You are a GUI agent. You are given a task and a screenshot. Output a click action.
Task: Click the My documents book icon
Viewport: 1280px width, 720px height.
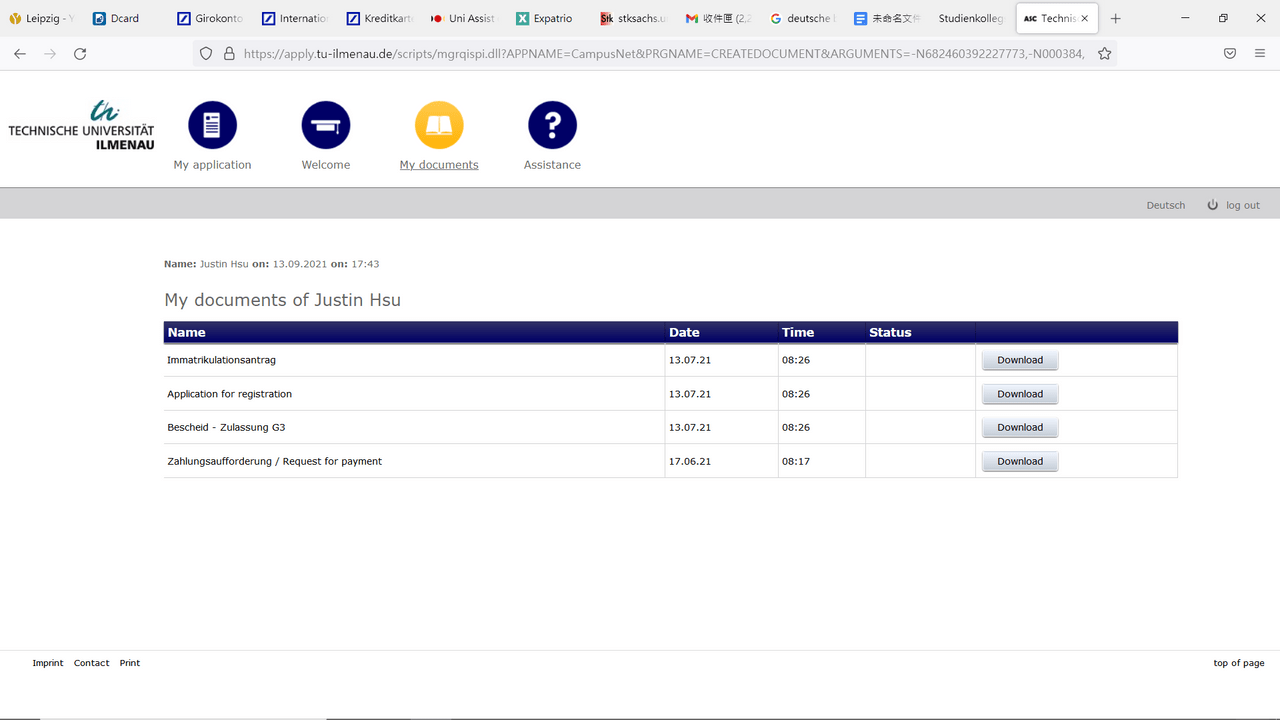click(439, 125)
